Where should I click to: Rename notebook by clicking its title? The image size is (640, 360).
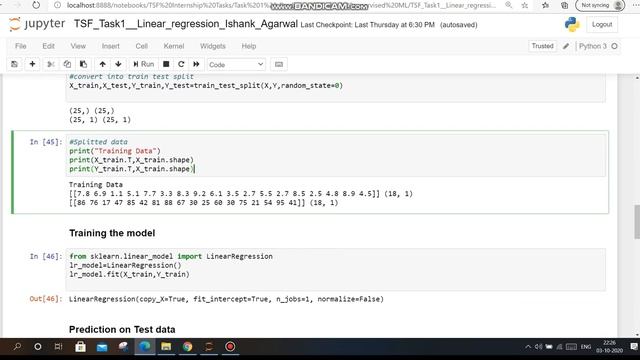(186, 24)
